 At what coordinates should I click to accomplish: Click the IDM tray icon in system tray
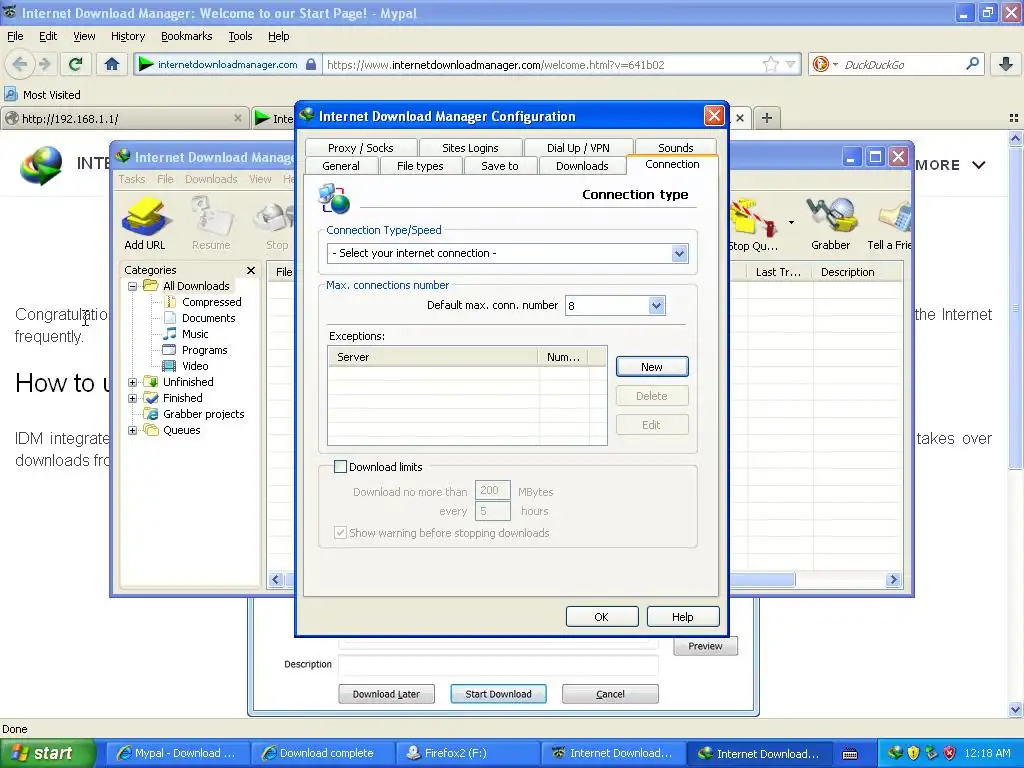(895, 753)
